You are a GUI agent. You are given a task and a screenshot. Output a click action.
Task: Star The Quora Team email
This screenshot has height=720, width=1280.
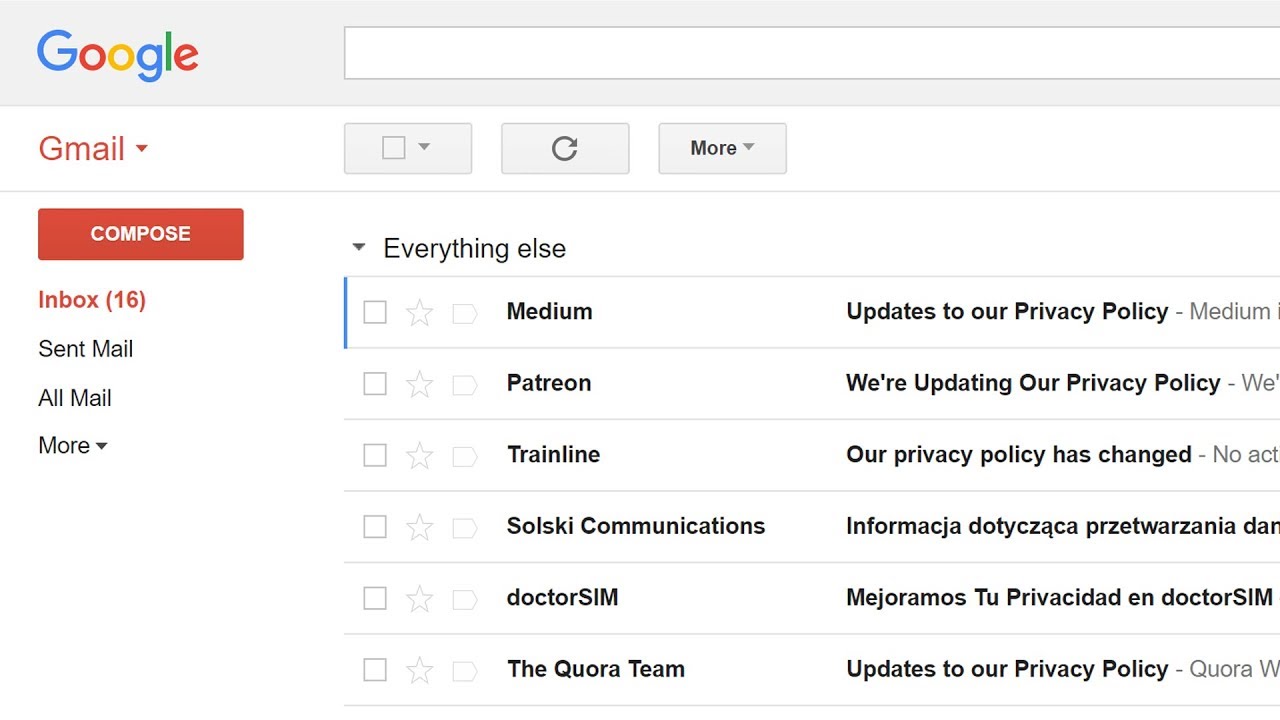point(419,670)
